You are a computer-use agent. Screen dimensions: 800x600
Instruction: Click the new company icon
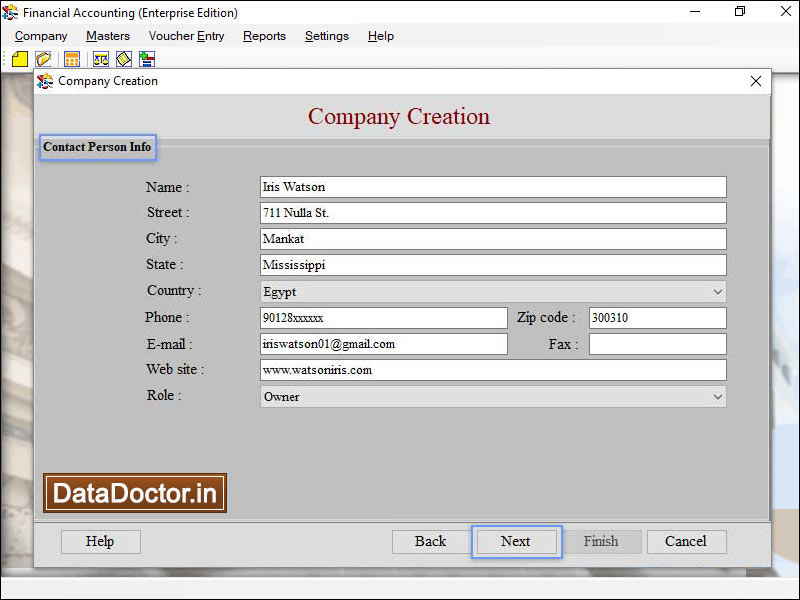pos(19,58)
